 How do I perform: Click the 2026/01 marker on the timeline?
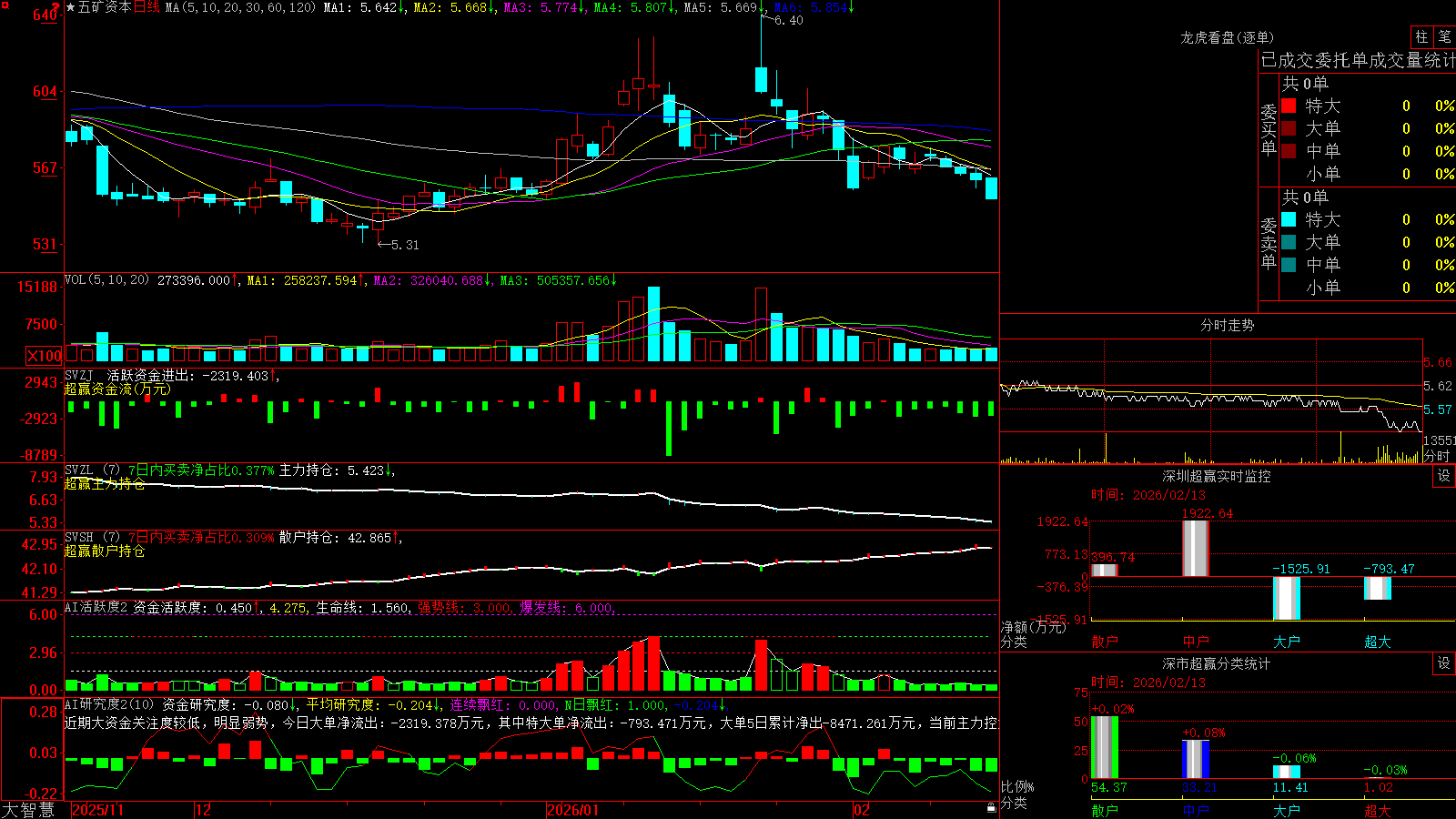(x=573, y=810)
